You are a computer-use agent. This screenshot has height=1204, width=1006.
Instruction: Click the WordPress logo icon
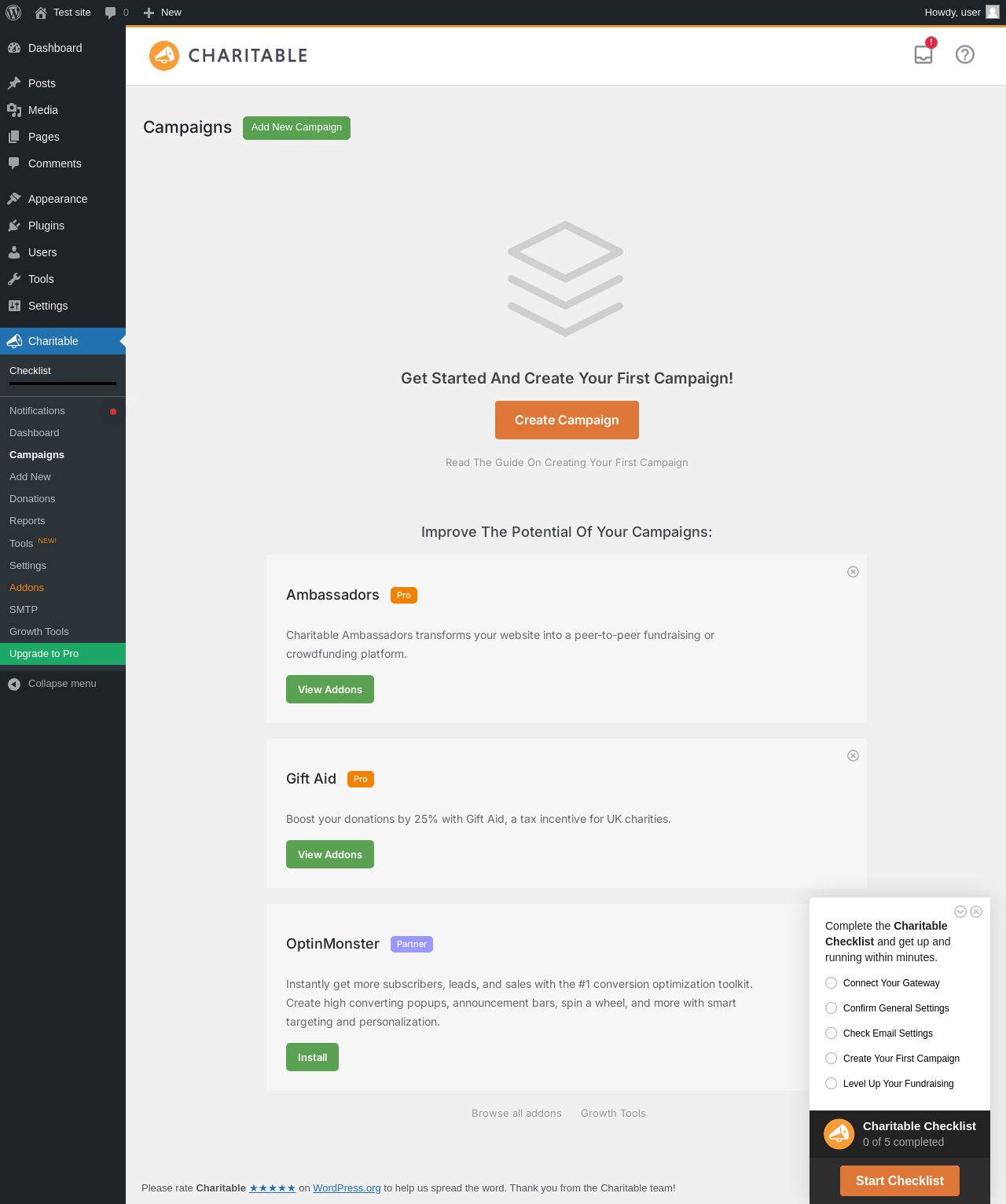coord(13,13)
